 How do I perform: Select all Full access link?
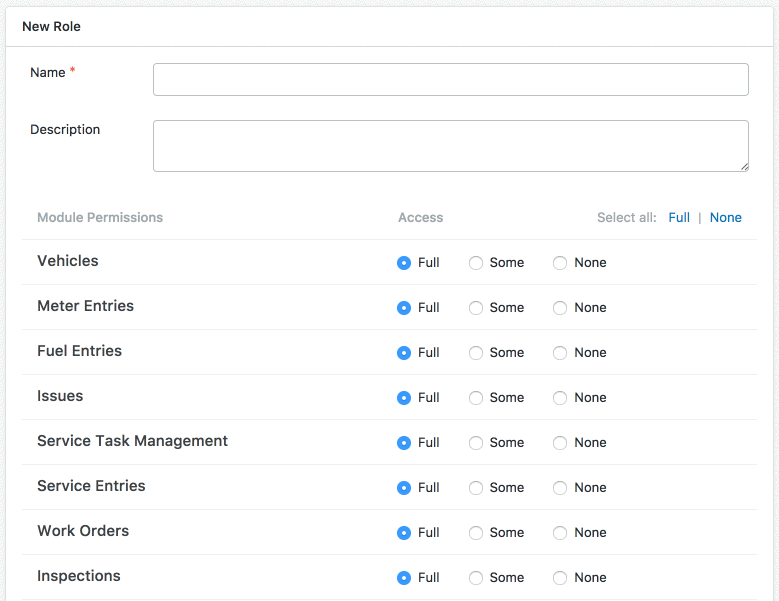[x=679, y=218]
